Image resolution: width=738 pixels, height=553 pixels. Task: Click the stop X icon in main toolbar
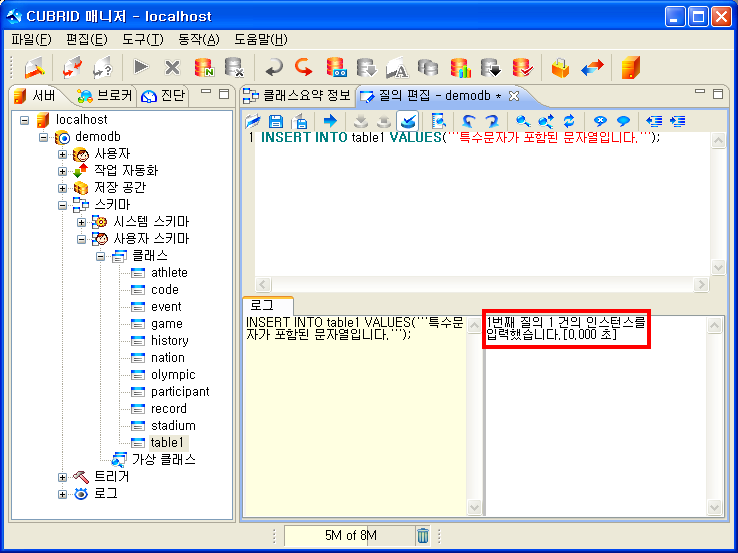point(172,68)
